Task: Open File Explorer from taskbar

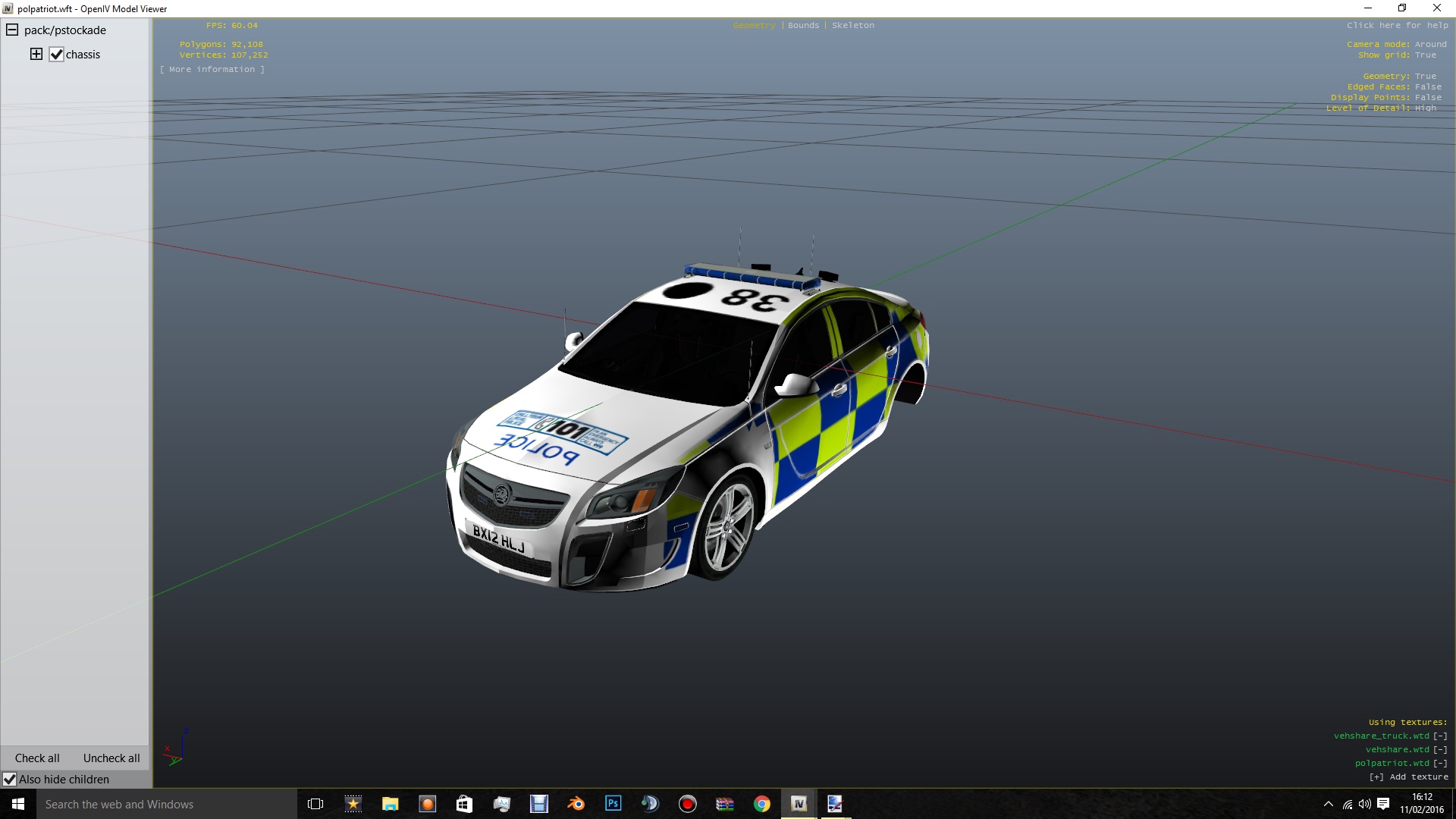Action: click(x=391, y=804)
